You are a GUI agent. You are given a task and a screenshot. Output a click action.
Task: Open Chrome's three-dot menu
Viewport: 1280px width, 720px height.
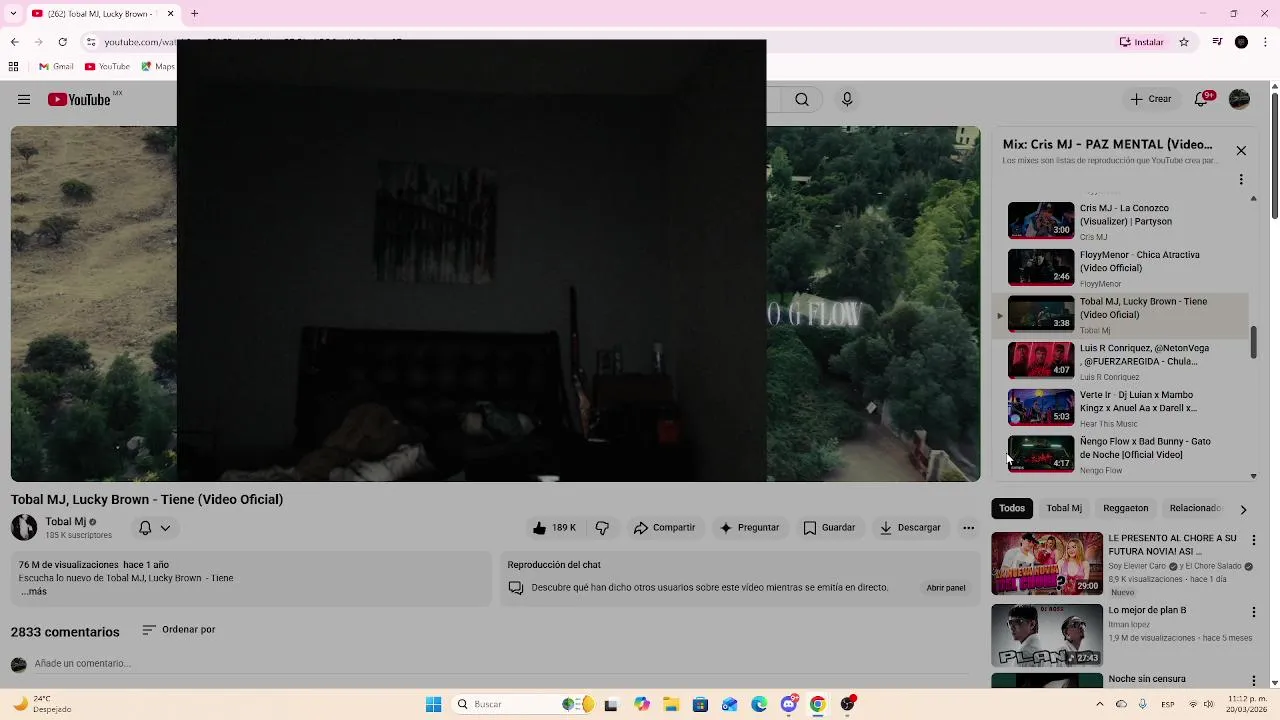pos(1265,42)
